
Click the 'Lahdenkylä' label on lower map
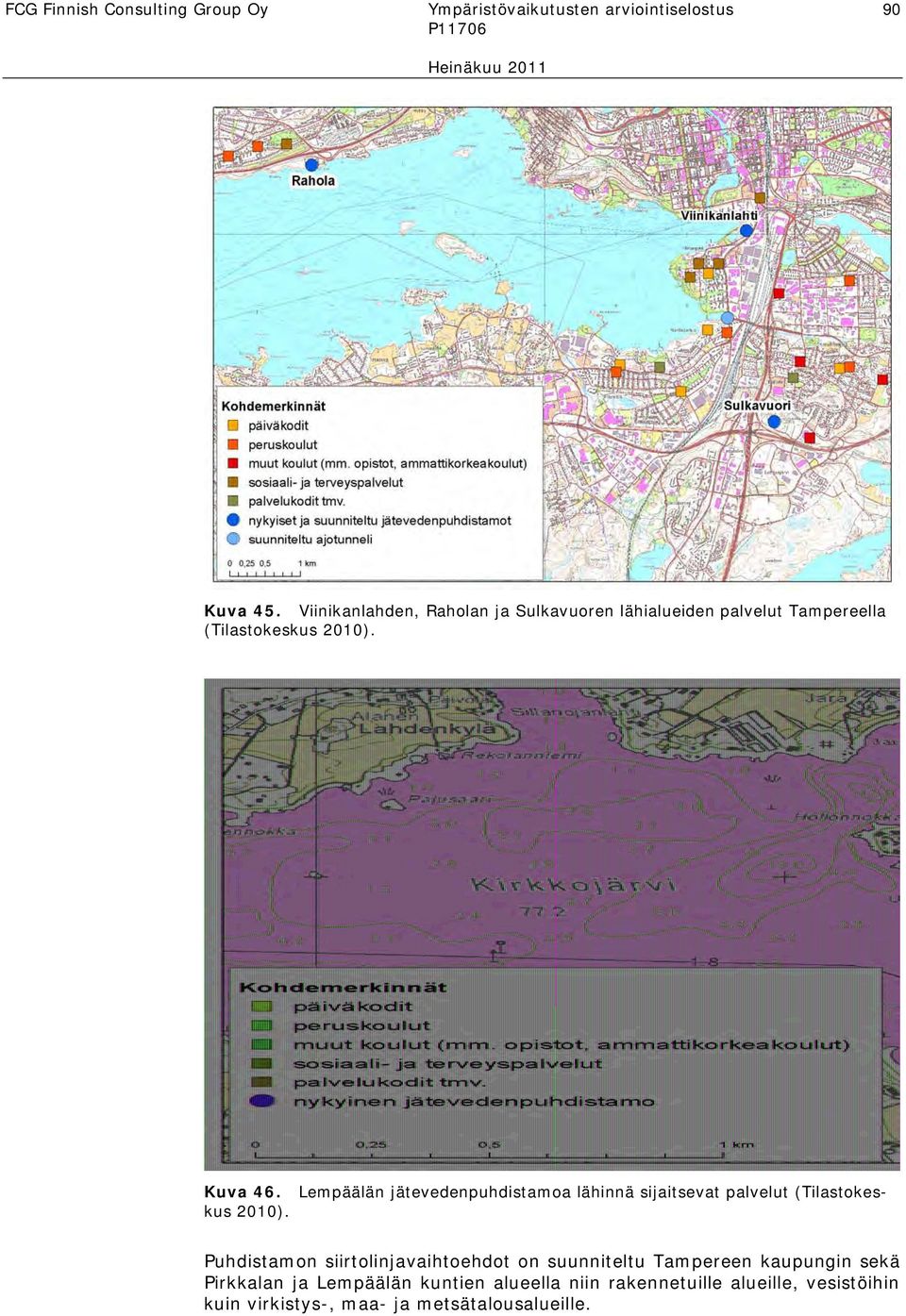click(427, 728)
